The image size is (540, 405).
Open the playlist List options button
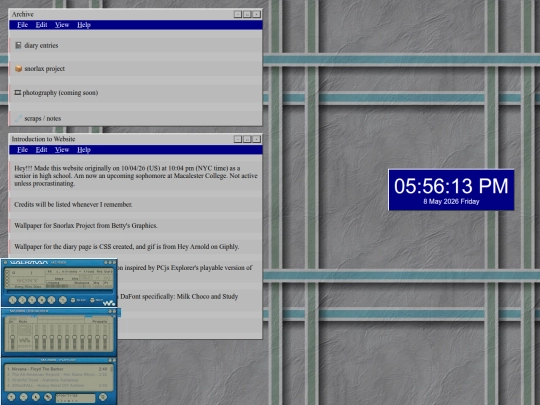point(103,397)
